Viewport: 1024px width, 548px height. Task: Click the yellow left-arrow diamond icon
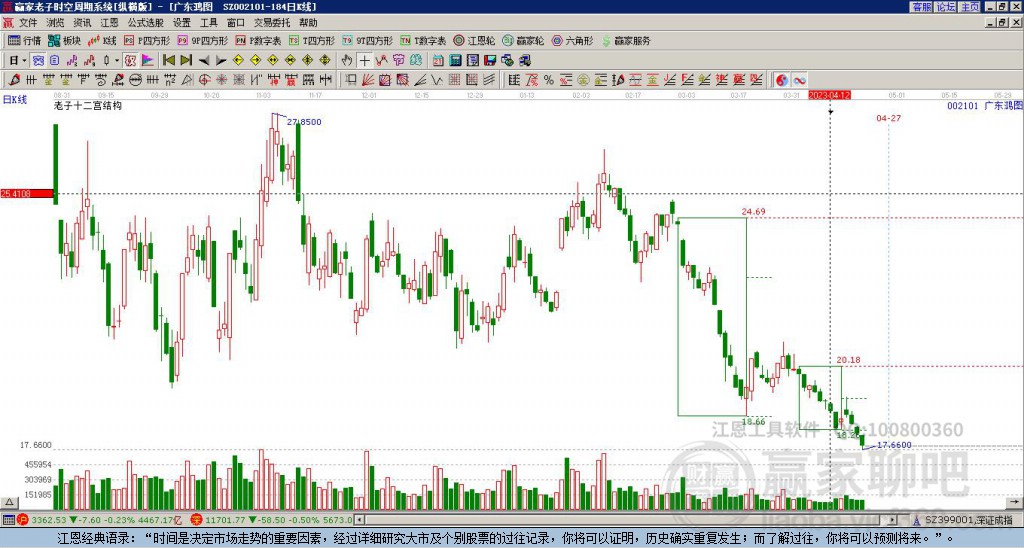click(238, 61)
